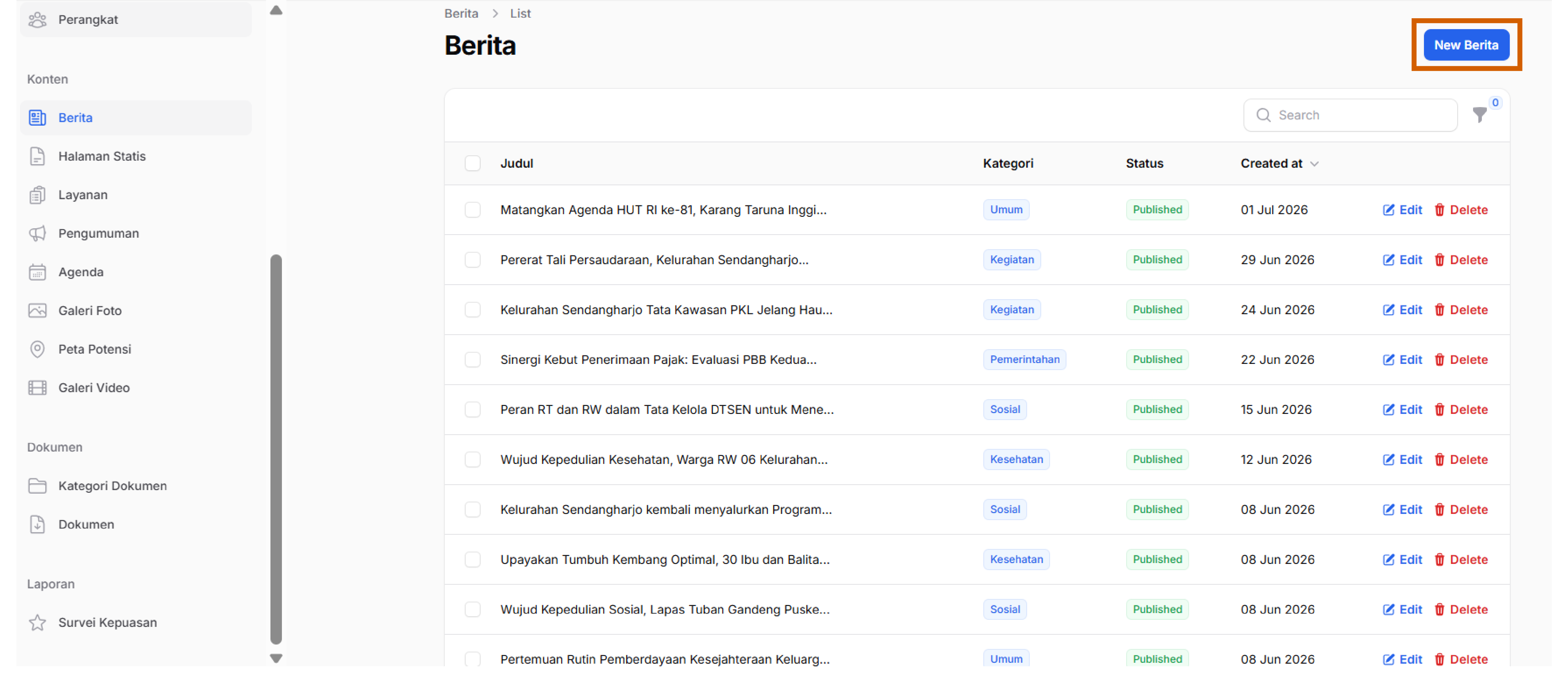Go to Agenda in the sidebar

pyautogui.click(x=136, y=272)
